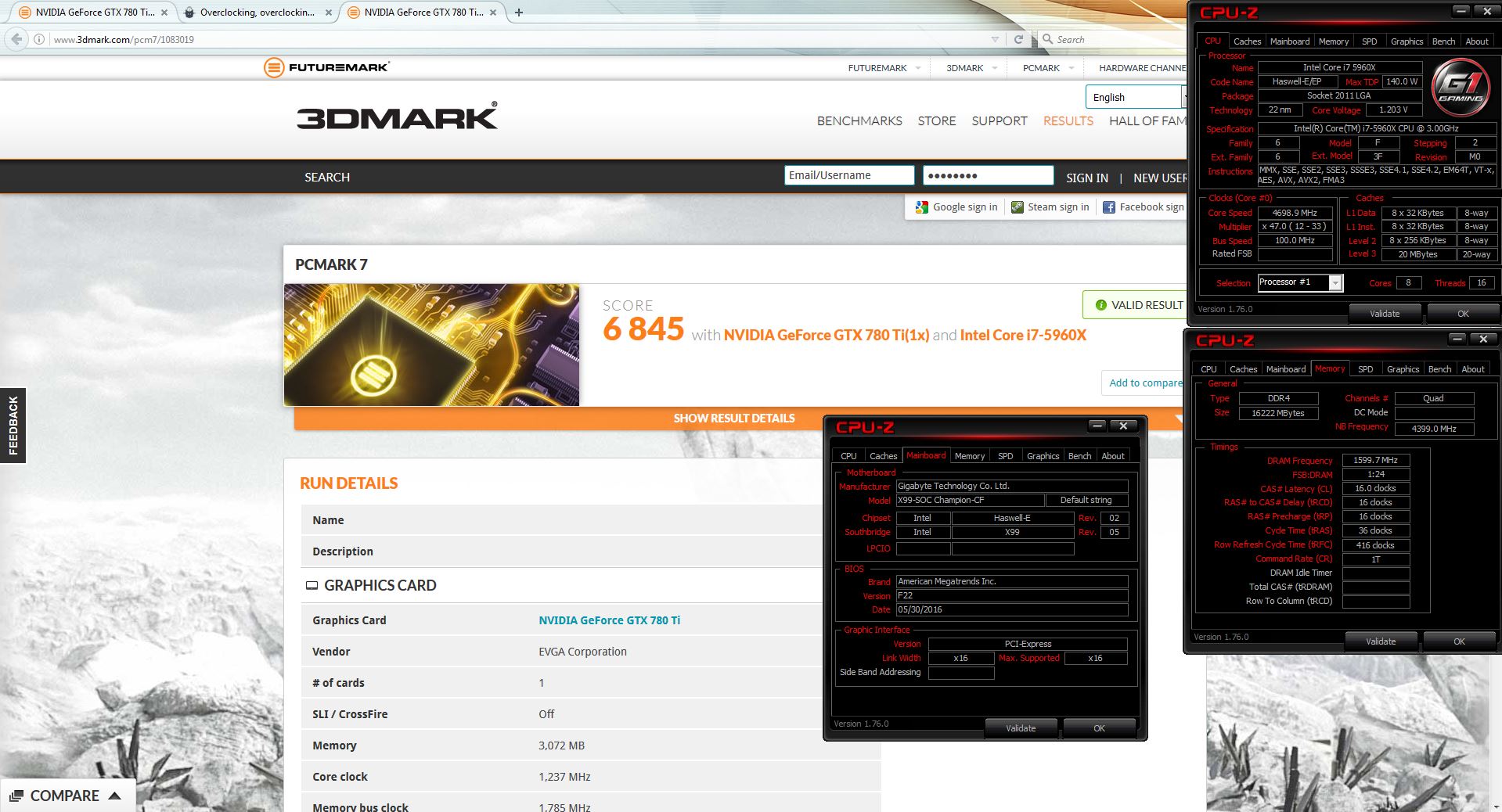Open the Processor #1 selection dropdown
The width and height of the screenshot is (1502, 812).
(1300, 282)
